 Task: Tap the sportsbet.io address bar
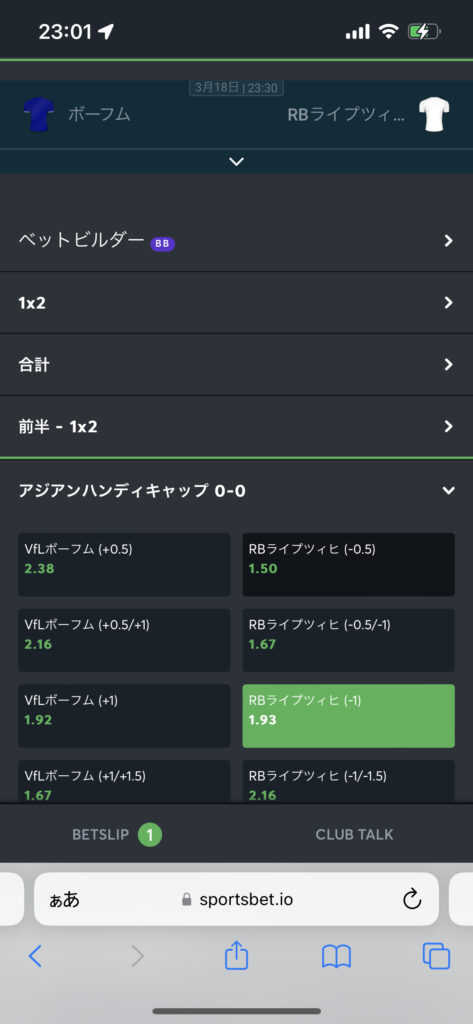tap(236, 899)
